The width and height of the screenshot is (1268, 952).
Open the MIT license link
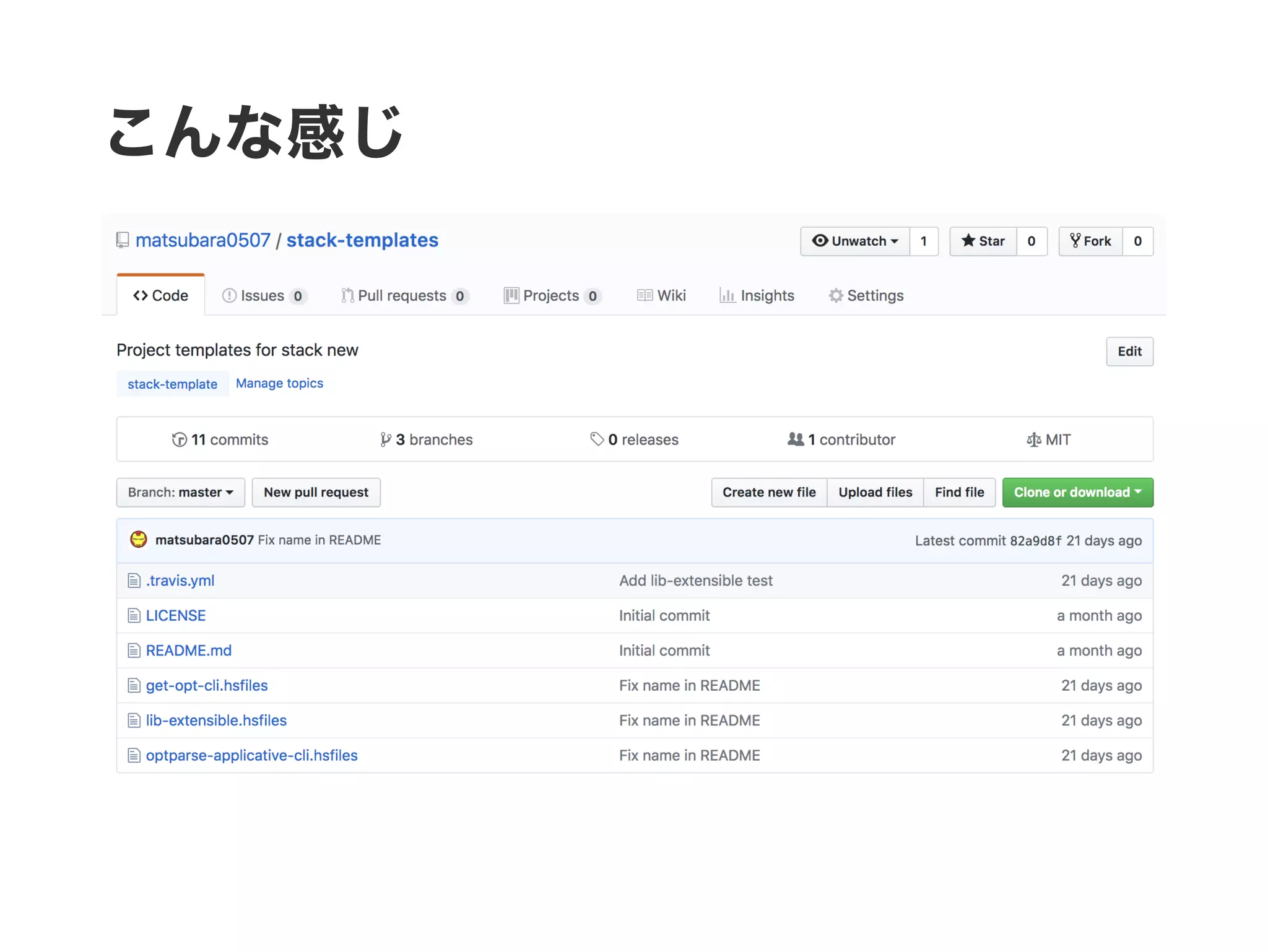tap(1049, 439)
